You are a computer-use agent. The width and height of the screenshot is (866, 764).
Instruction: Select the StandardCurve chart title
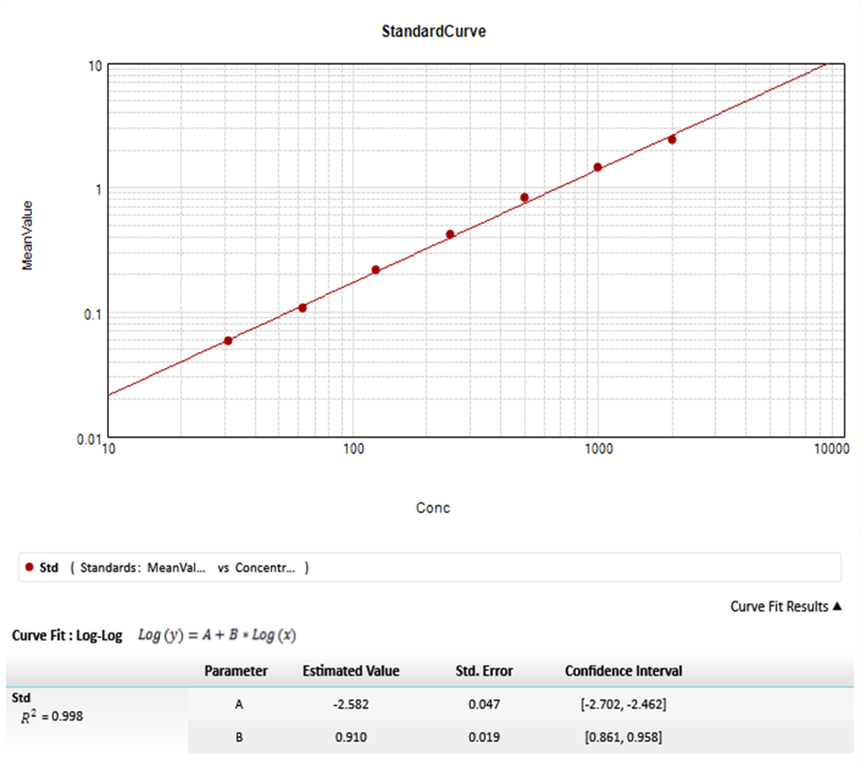tap(434, 31)
